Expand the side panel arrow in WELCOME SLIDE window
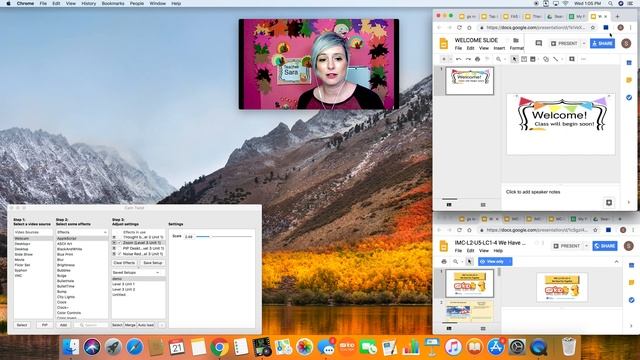The height and width of the screenshot is (360, 640). coord(629,202)
